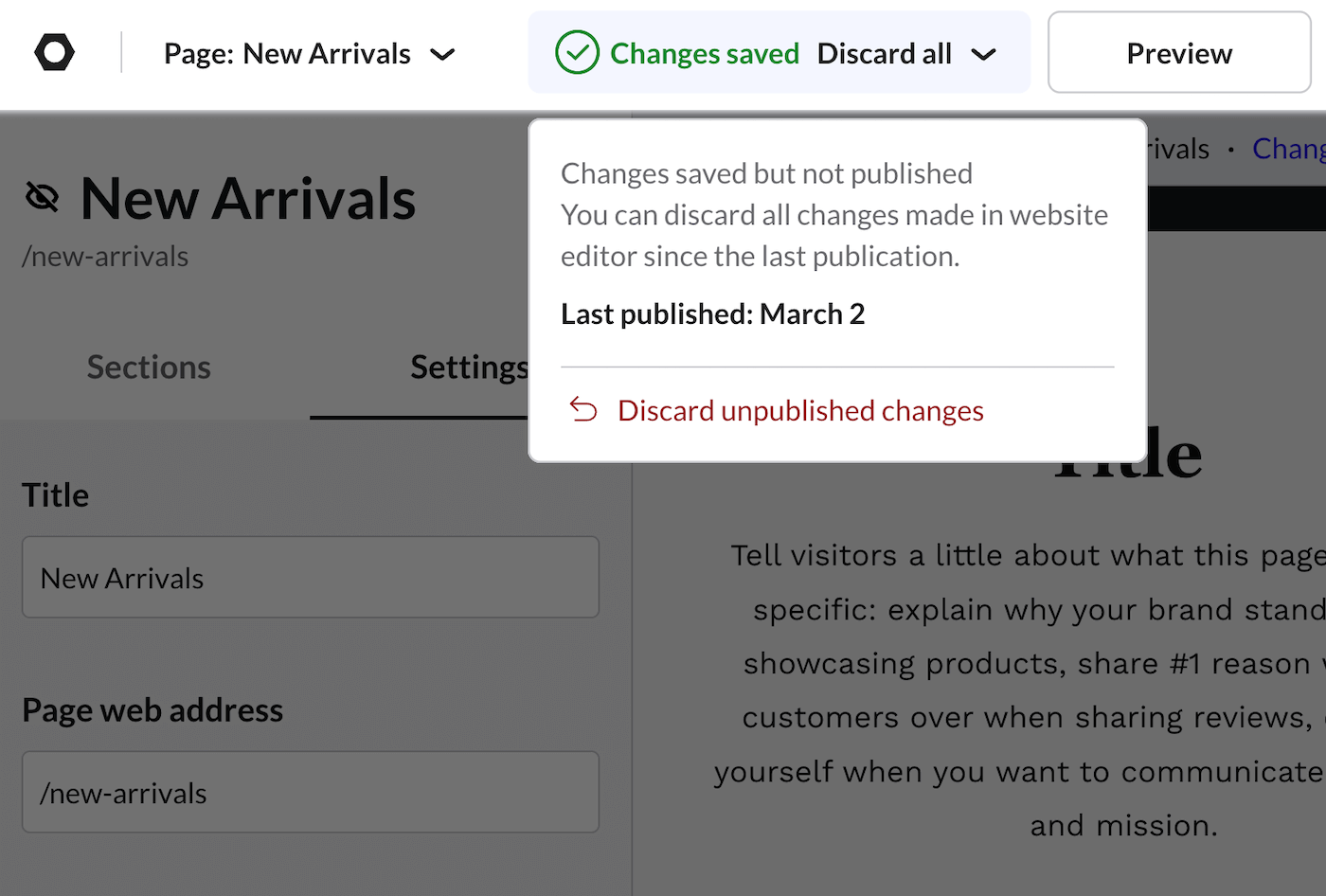Viewport: 1326px width, 896px height.
Task: Collapse the page selector chevron arrow
Action: click(442, 54)
